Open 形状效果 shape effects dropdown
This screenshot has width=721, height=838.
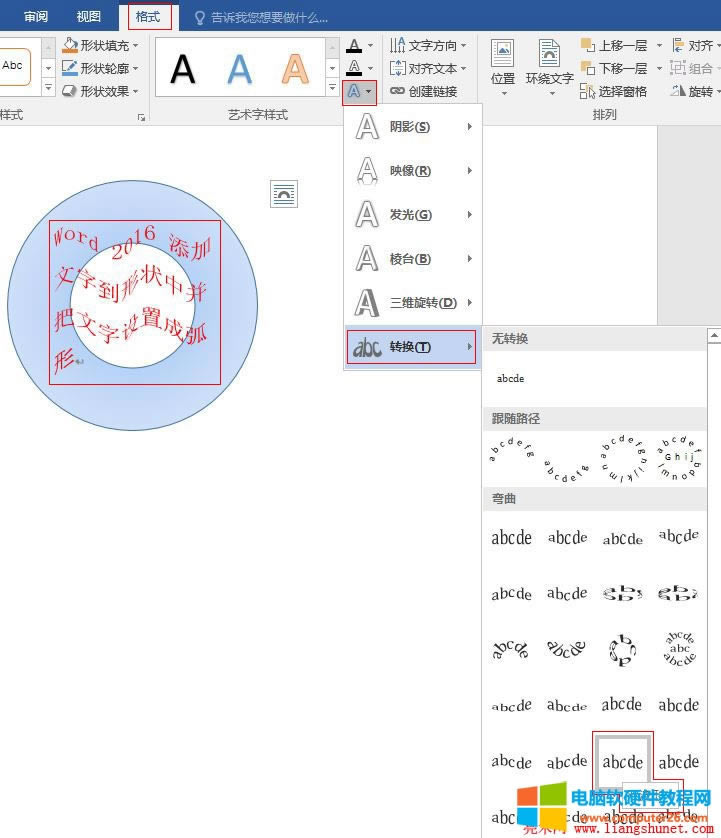pos(100,91)
